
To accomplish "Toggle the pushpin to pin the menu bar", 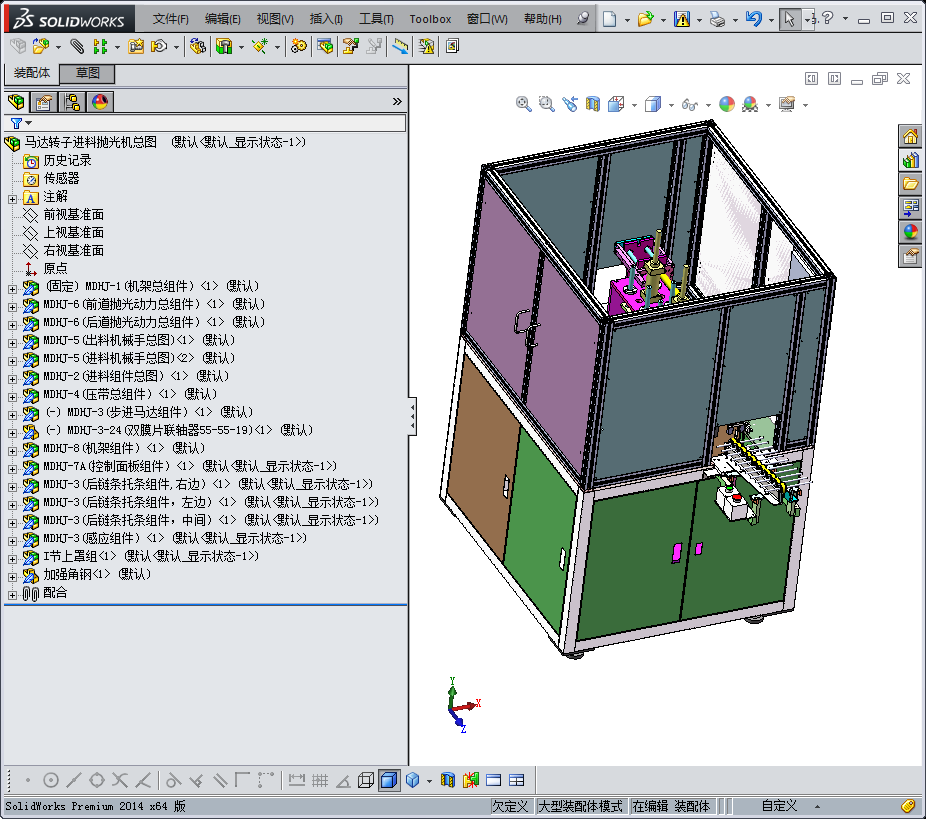I will click(583, 19).
